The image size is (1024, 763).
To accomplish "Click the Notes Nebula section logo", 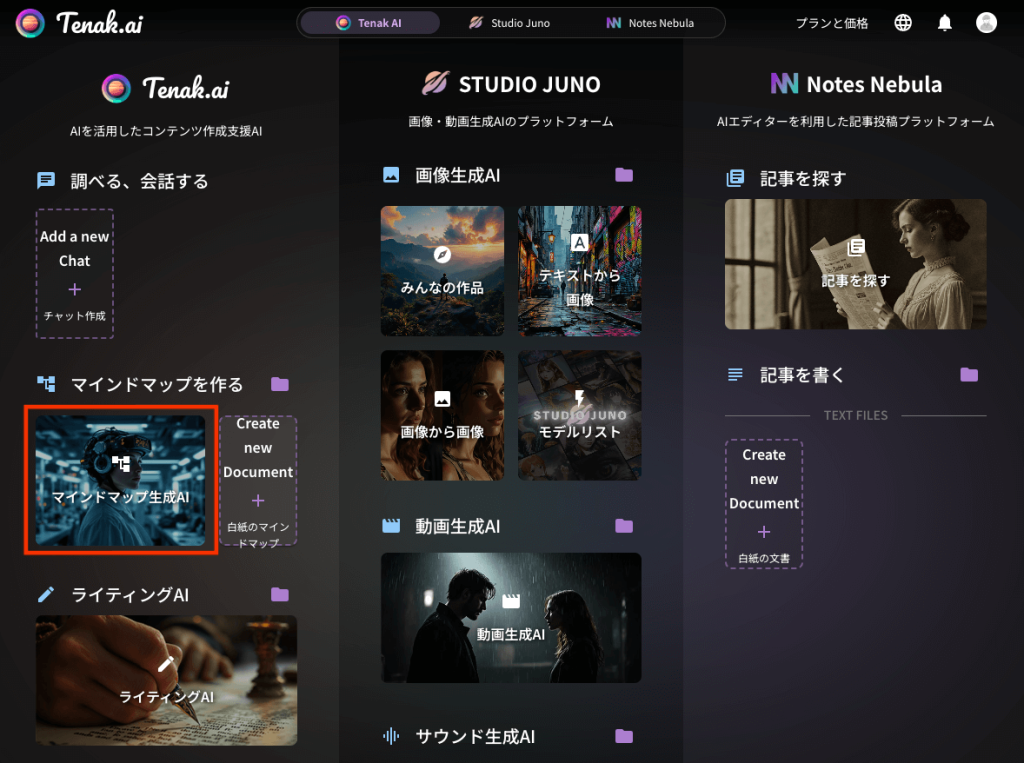I will 856,84.
